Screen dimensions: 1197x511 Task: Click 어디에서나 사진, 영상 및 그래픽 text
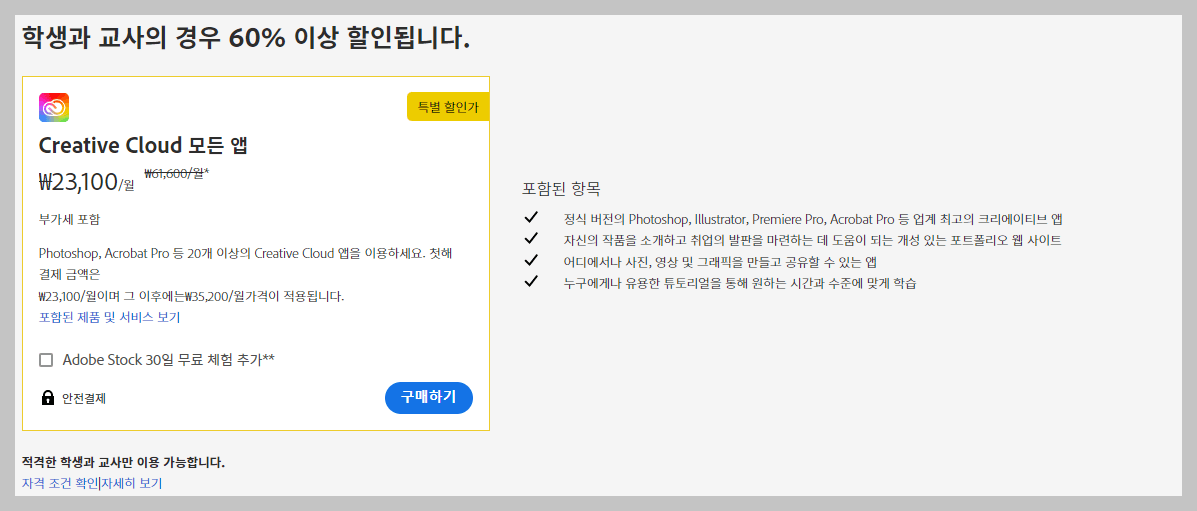[x=719, y=261]
